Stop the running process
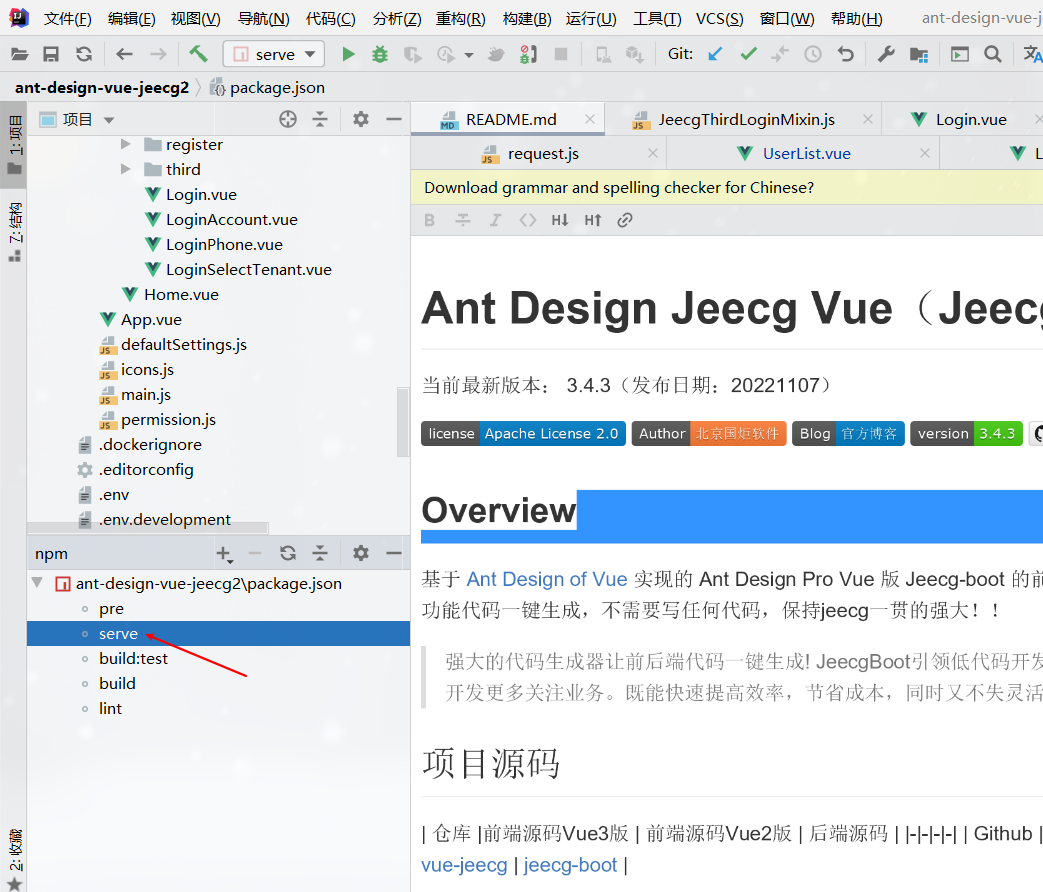Image resolution: width=1043 pixels, height=892 pixels. tap(561, 54)
